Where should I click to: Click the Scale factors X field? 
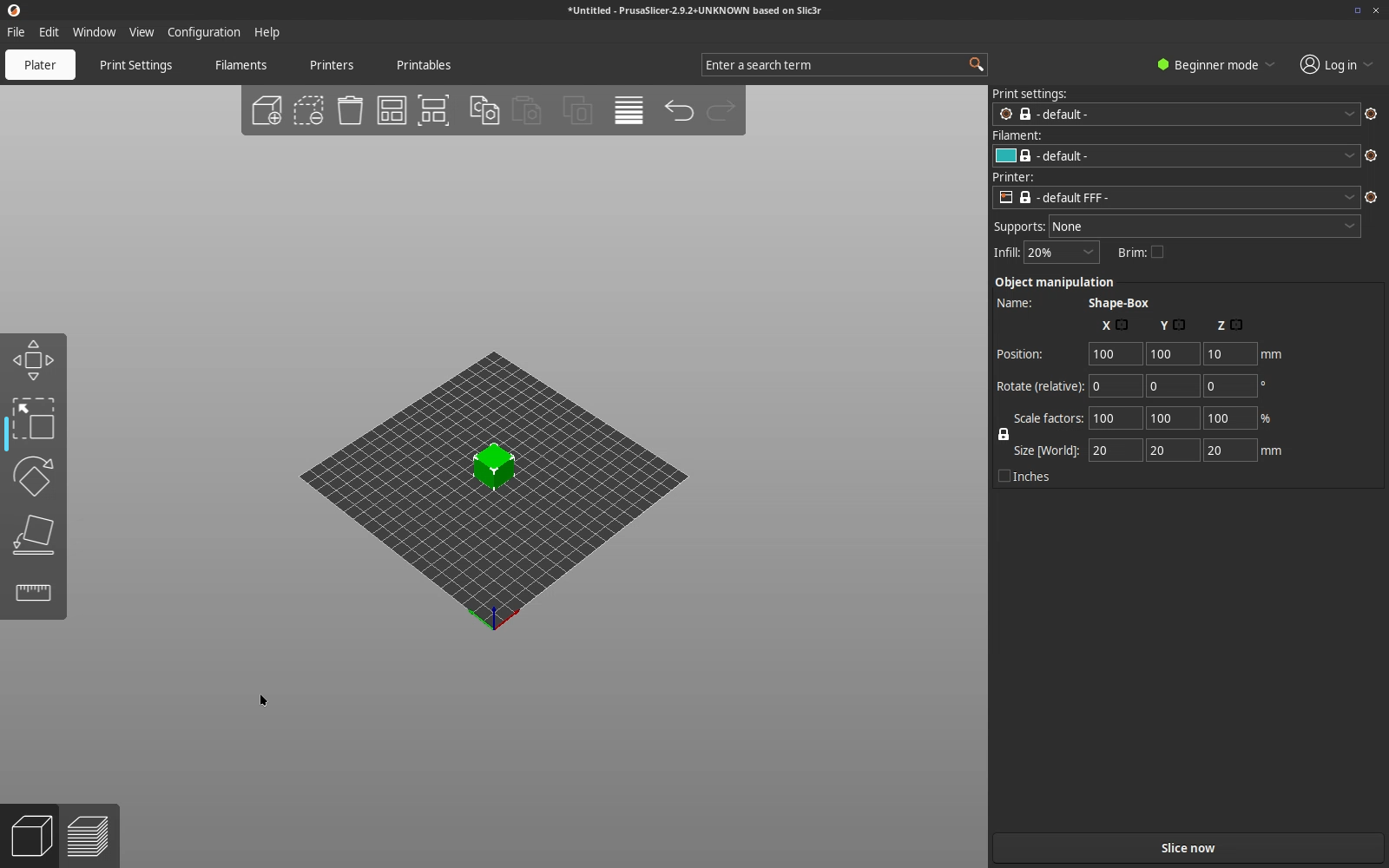tap(1115, 418)
